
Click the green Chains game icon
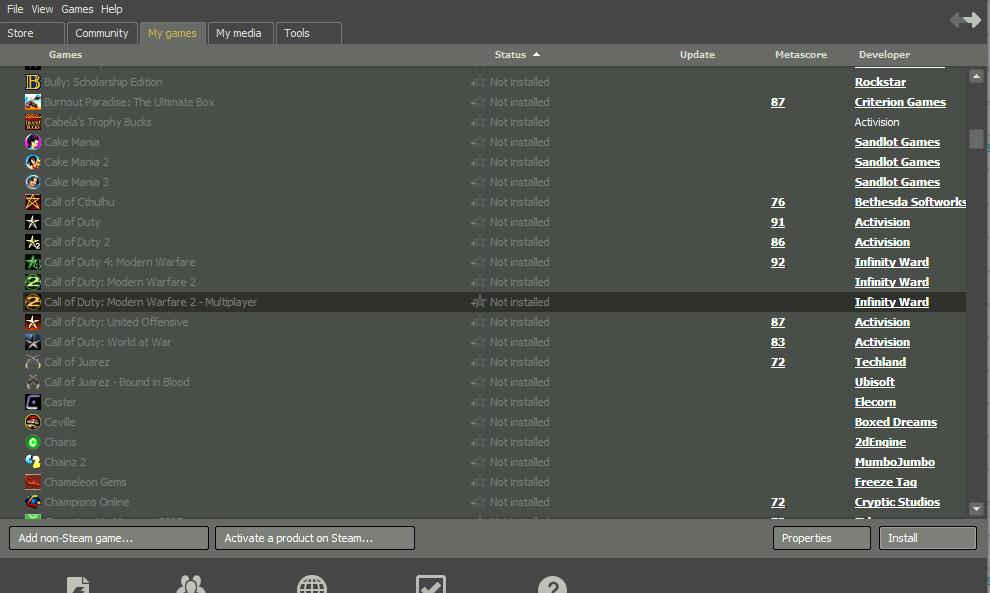click(x=33, y=442)
